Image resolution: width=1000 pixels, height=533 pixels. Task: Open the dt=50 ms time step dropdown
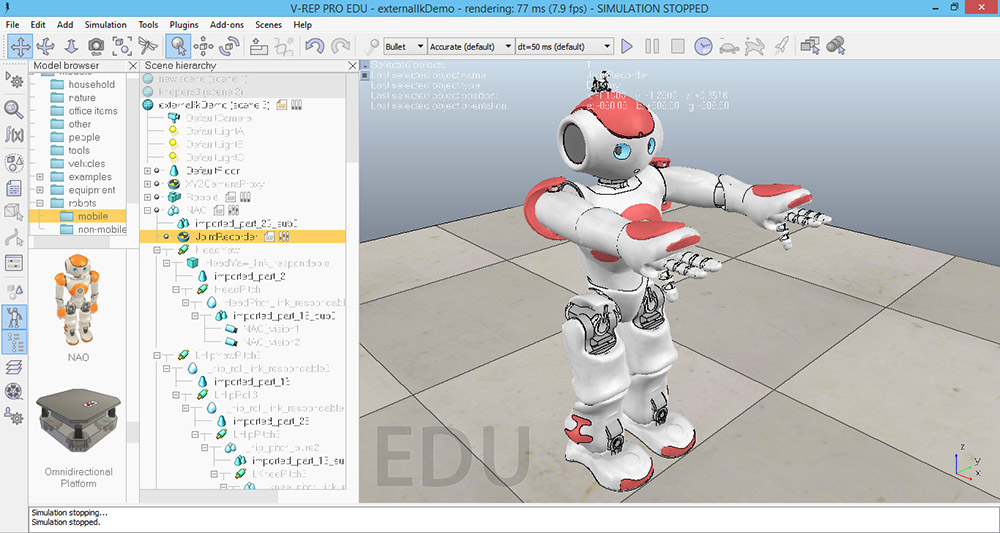(x=564, y=47)
